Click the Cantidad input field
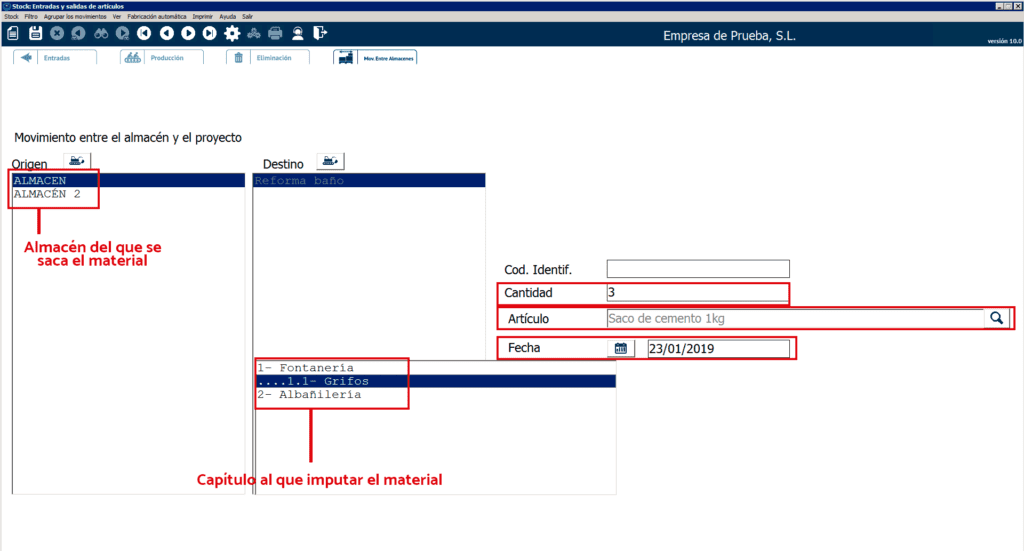Screen dimensions: 1024x551 click(697, 293)
